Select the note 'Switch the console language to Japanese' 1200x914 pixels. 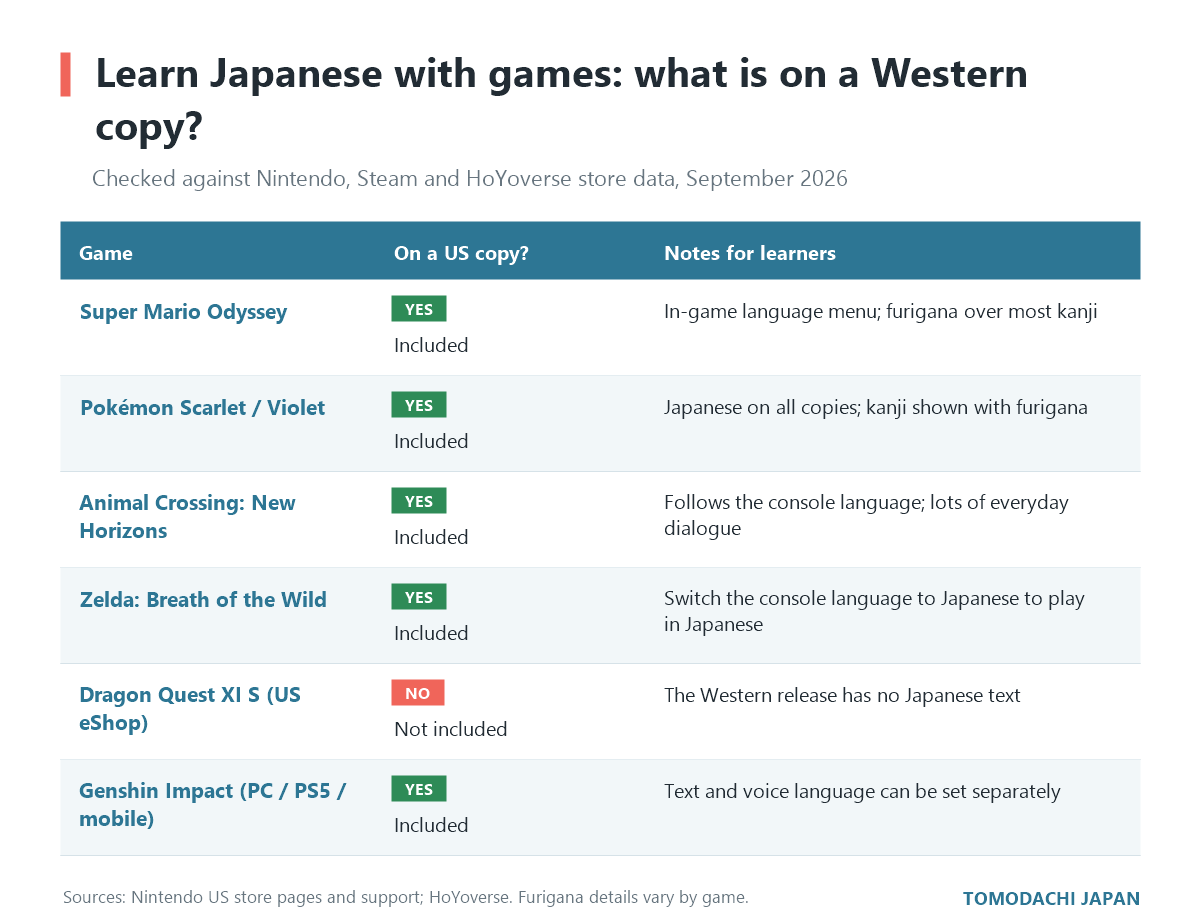point(874,611)
